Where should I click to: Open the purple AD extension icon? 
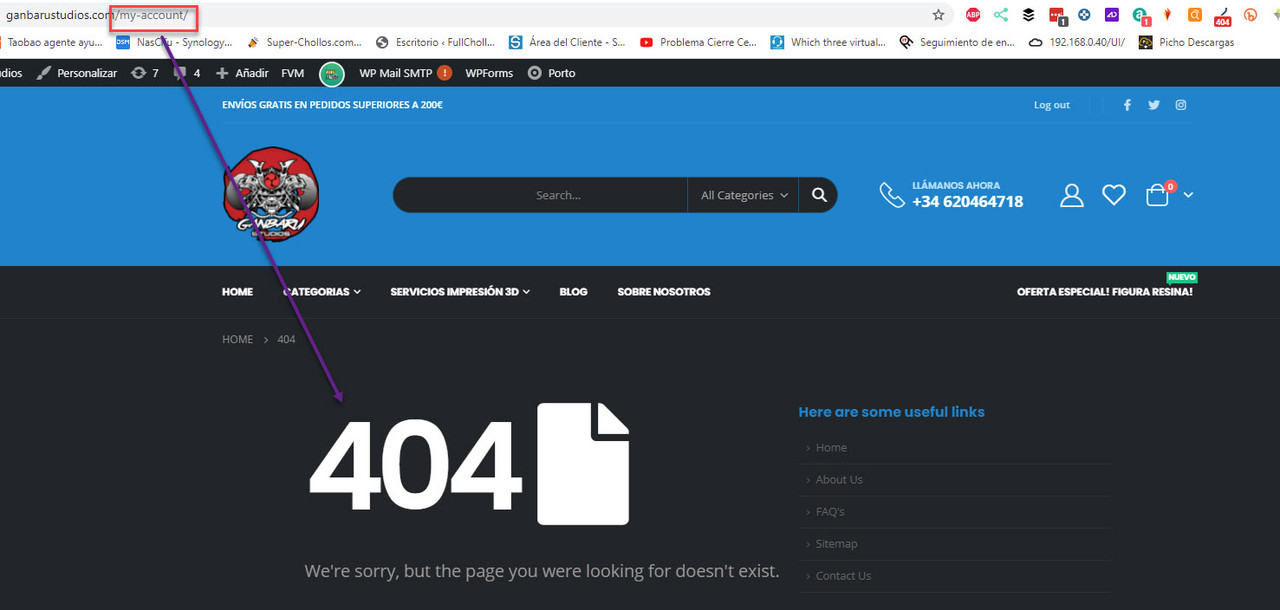[1111, 15]
